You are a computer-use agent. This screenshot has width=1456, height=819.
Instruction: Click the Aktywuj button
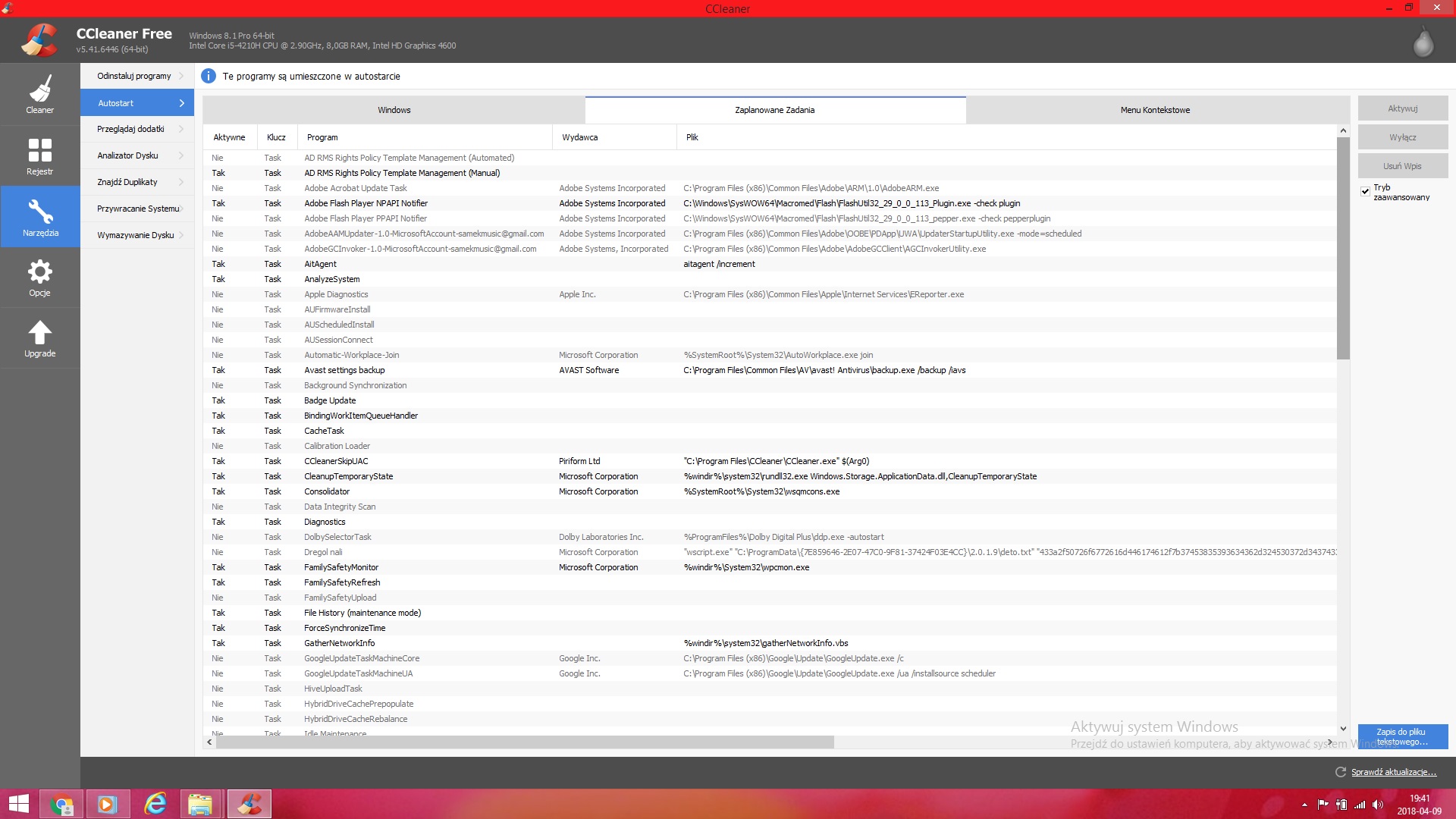(x=1403, y=108)
